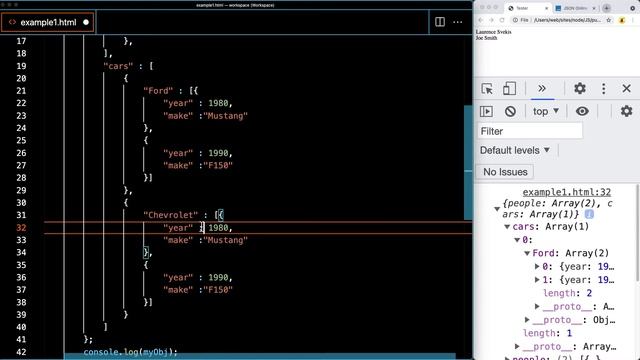
Task: Show more DevTools tabs chevron
Action: click(x=542, y=89)
